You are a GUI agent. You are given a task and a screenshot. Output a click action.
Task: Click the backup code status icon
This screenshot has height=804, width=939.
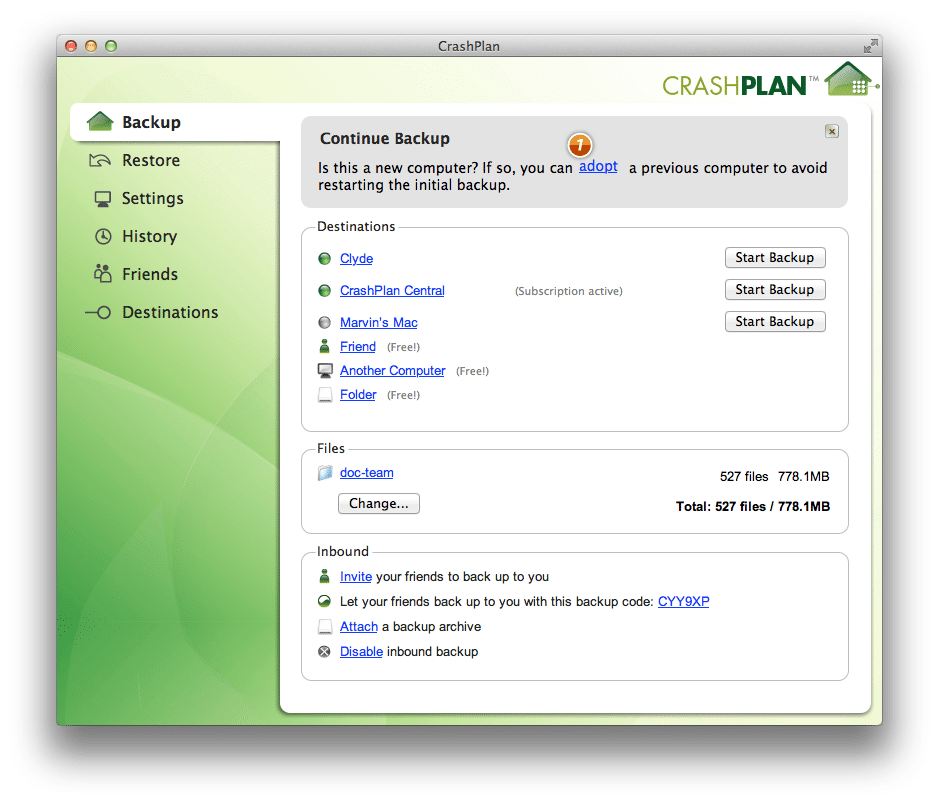325,601
